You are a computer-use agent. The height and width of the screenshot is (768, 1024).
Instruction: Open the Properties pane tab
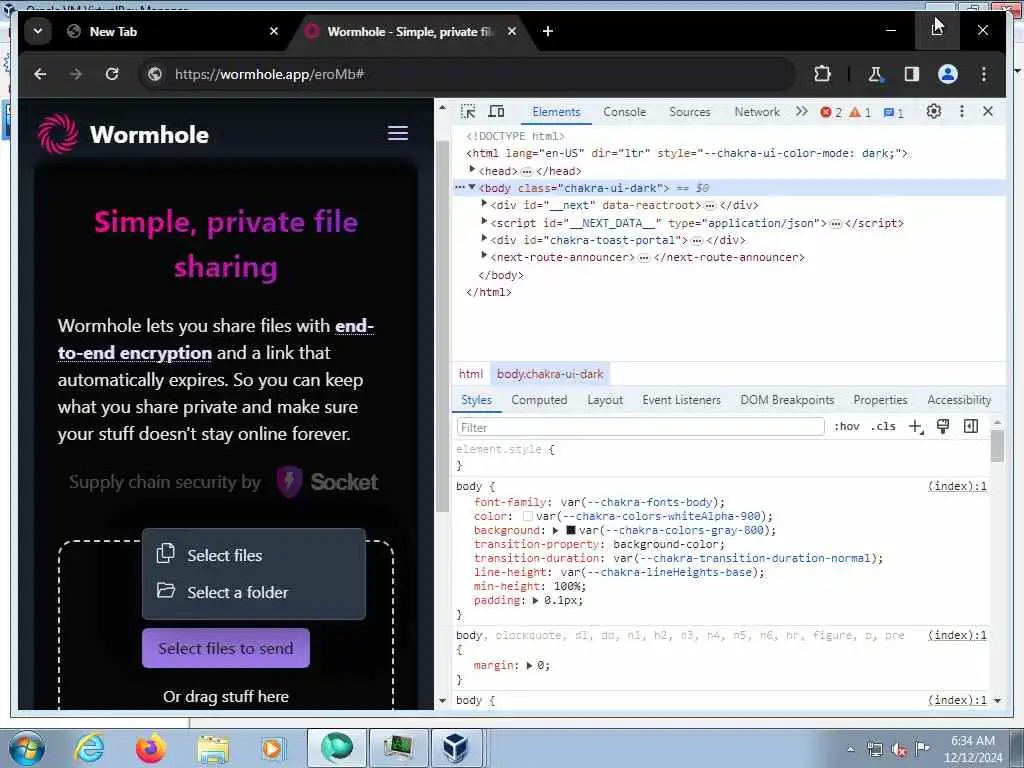[x=880, y=400]
